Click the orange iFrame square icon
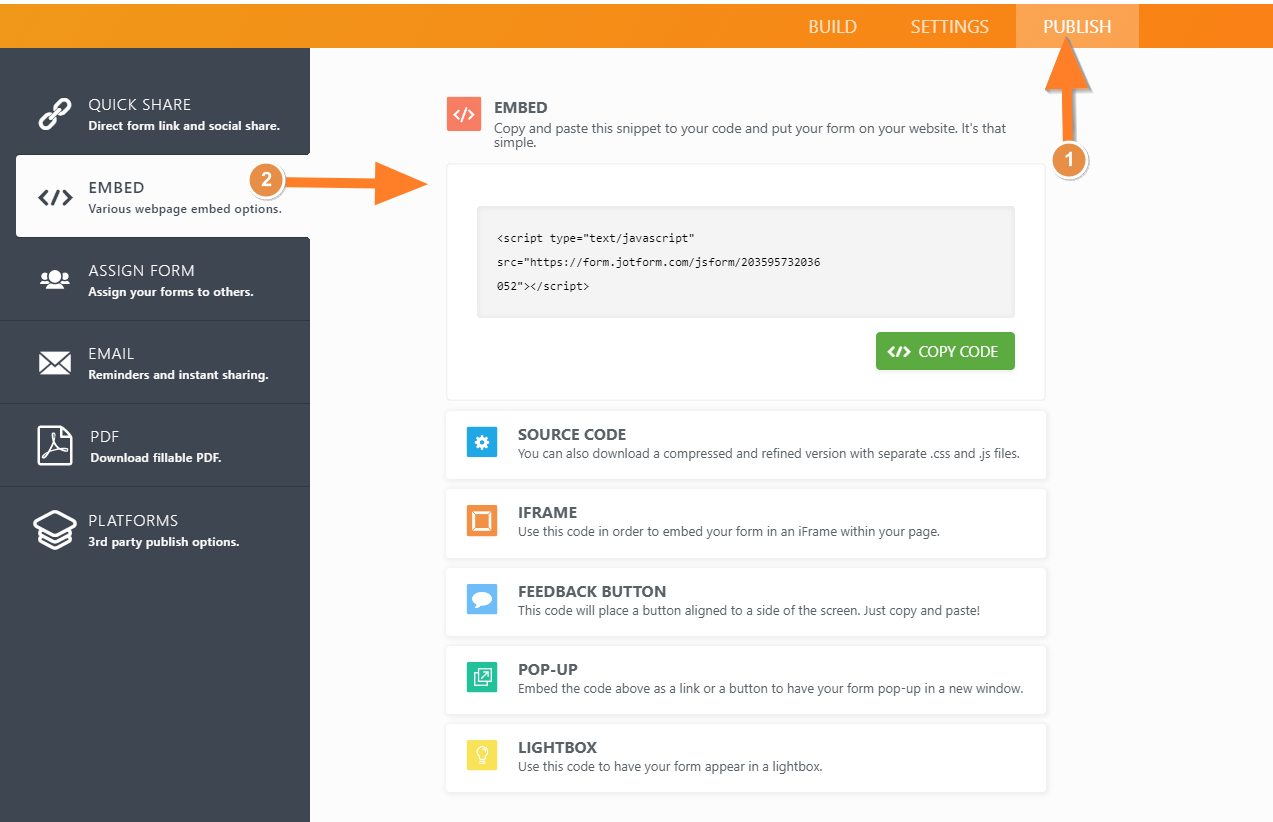The height and width of the screenshot is (822, 1273). pyautogui.click(x=482, y=521)
